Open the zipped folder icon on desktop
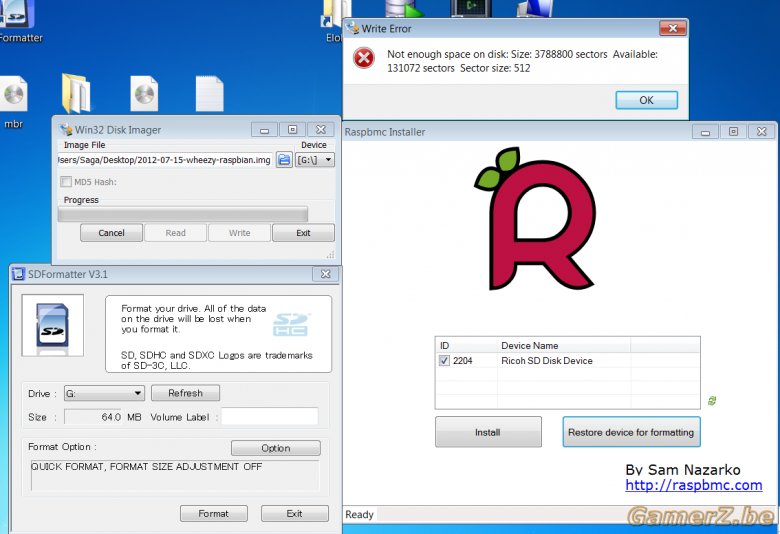Image resolution: width=780 pixels, height=534 pixels. pos(76,93)
